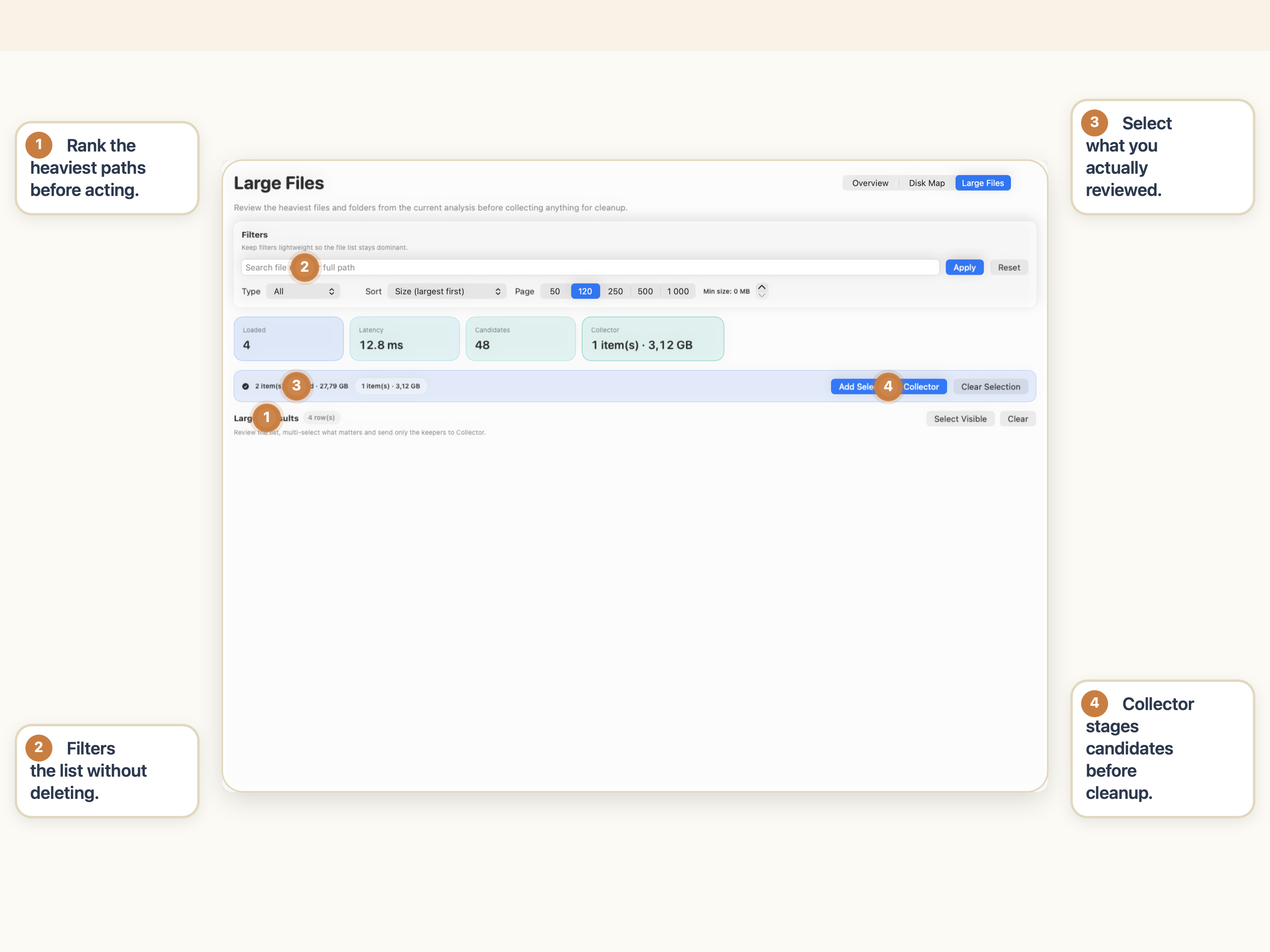Set page size to 50

[554, 292]
